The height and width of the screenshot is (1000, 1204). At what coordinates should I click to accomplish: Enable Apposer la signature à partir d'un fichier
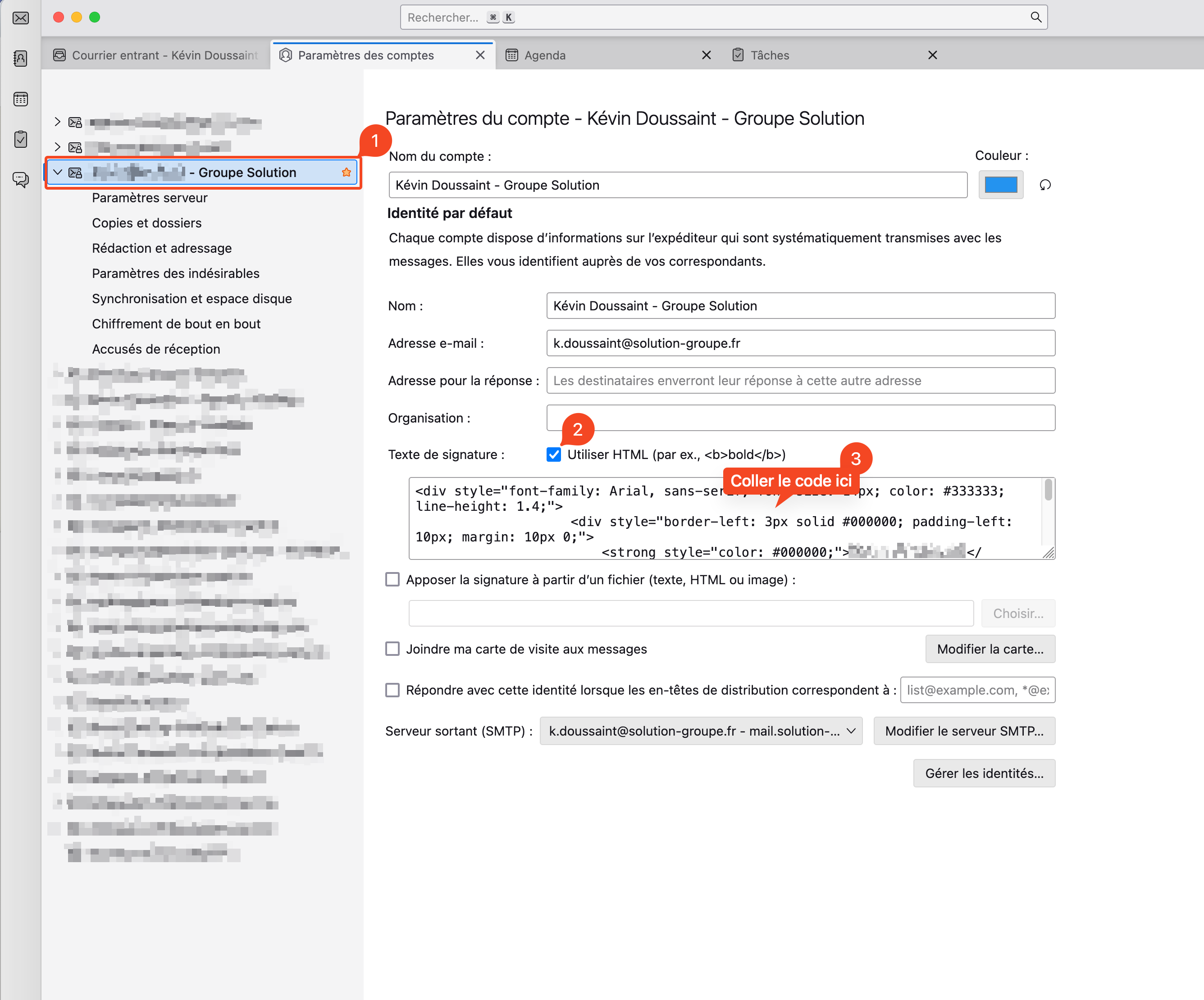point(393,579)
